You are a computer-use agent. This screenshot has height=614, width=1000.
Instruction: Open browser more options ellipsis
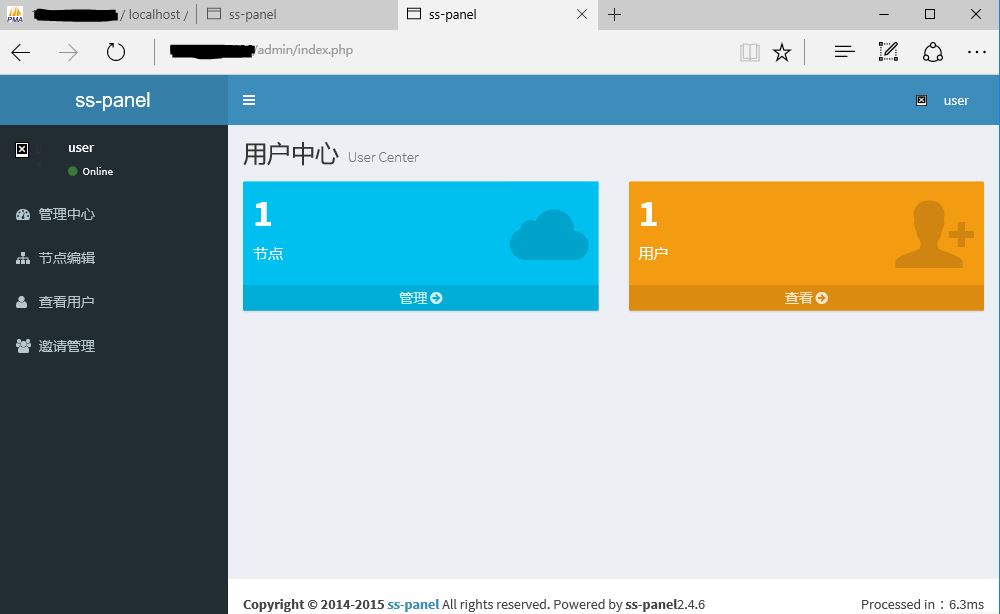pyautogui.click(x=976, y=52)
